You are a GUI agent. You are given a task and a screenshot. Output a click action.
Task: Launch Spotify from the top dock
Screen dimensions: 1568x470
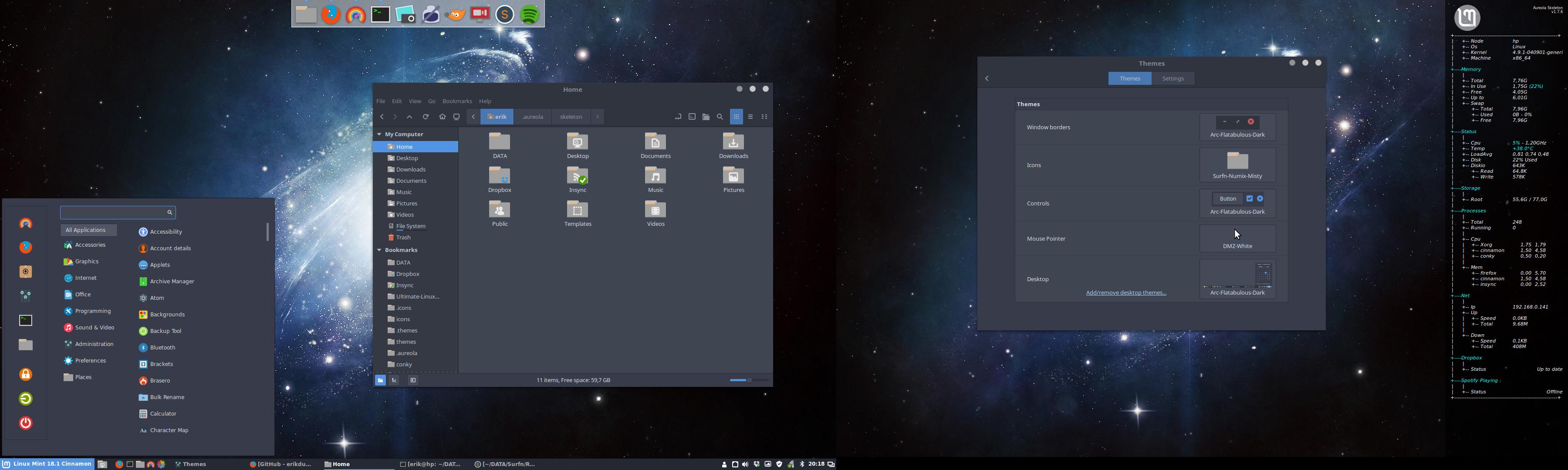pyautogui.click(x=530, y=15)
